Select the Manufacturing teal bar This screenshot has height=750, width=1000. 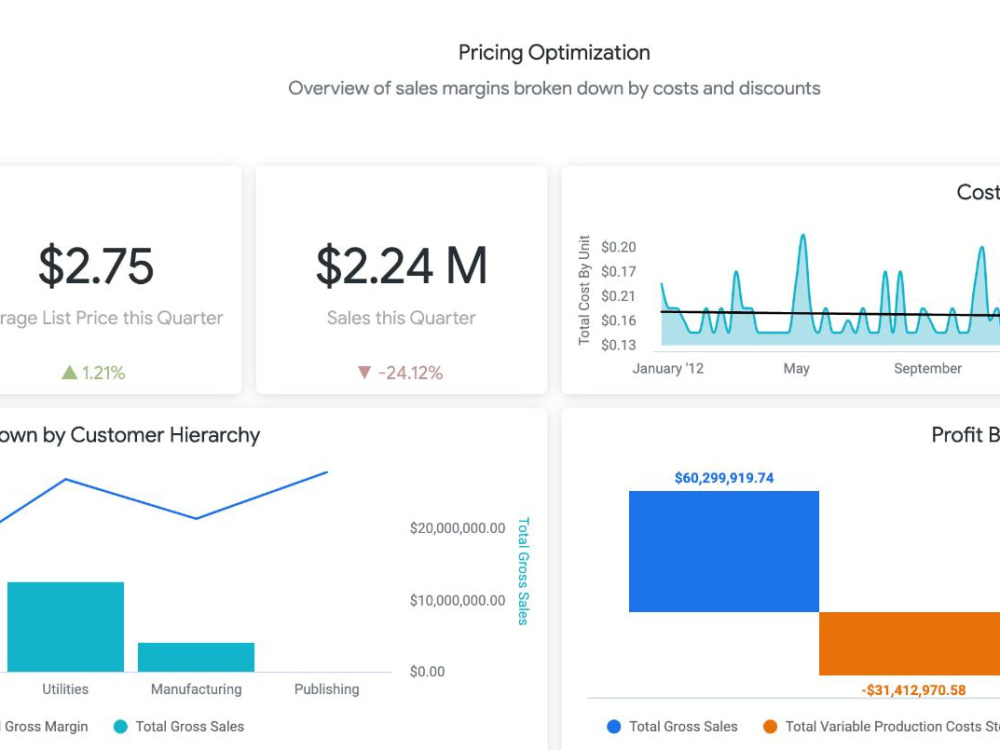point(196,658)
